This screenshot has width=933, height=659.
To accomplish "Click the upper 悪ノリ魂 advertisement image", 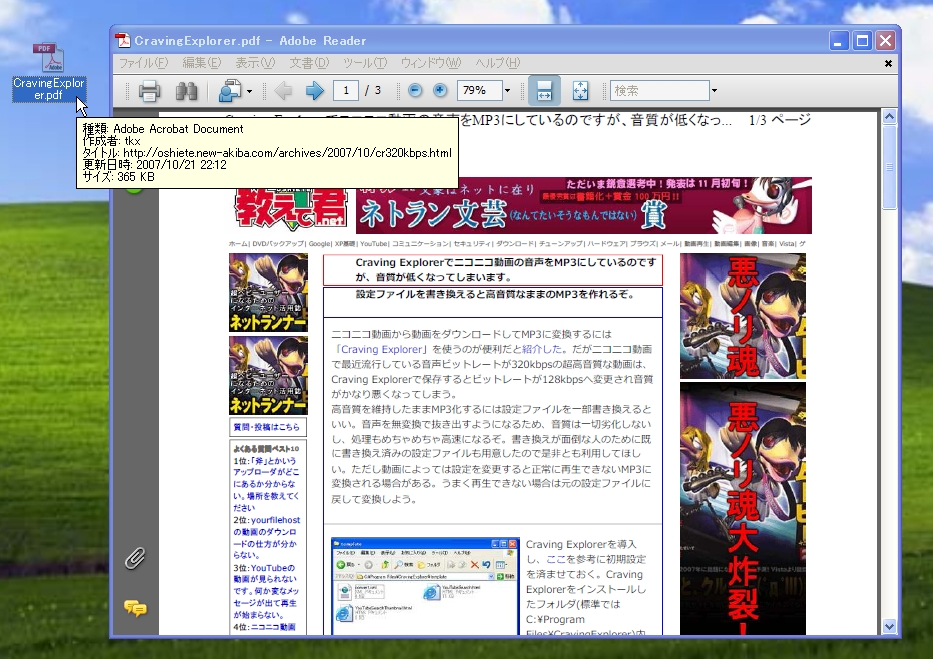I will pos(743,316).
